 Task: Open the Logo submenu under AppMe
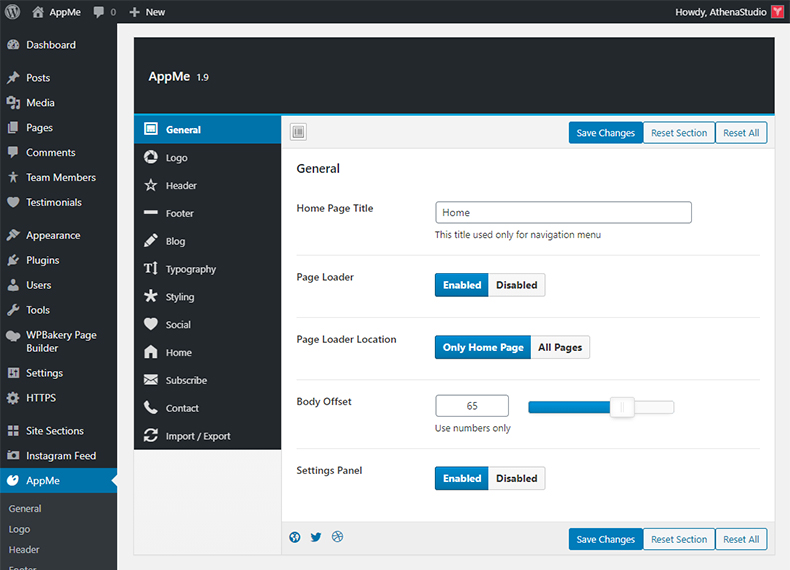coord(19,529)
